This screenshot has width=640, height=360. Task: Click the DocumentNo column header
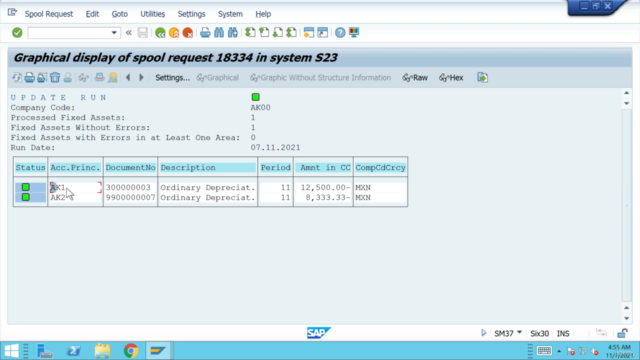pyautogui.click(x=131, y=168)
